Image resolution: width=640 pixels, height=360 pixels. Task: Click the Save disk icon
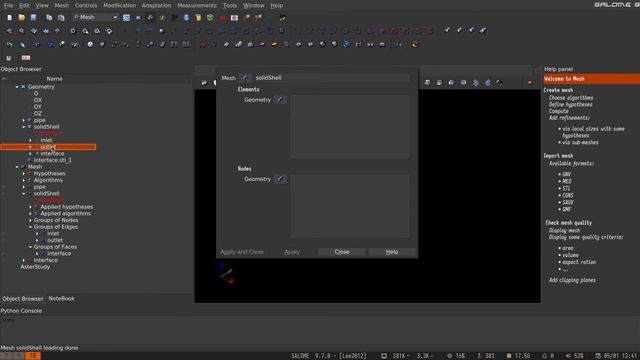pos(33,18)
